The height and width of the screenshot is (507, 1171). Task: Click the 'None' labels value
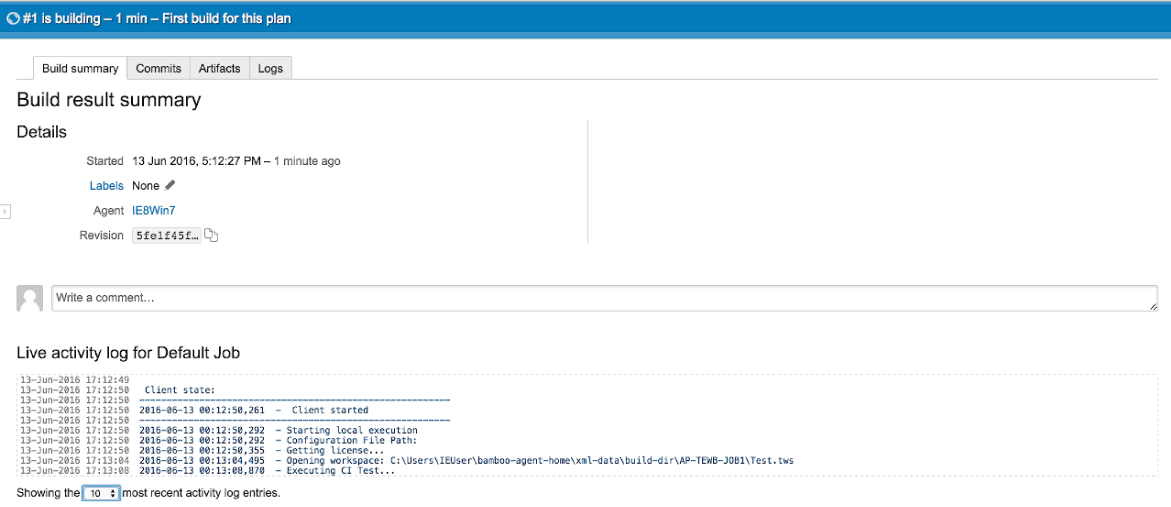coord(146,186)
